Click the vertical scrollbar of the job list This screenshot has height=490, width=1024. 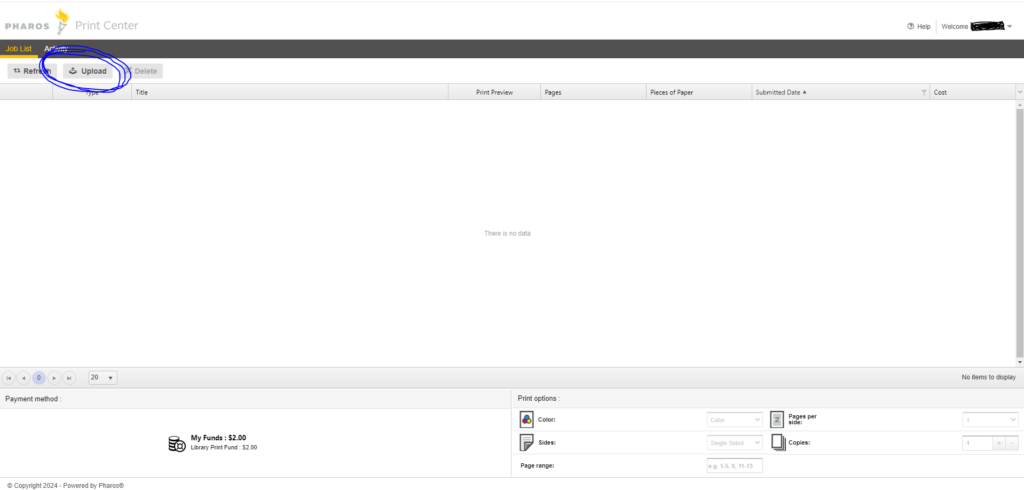1019,232
